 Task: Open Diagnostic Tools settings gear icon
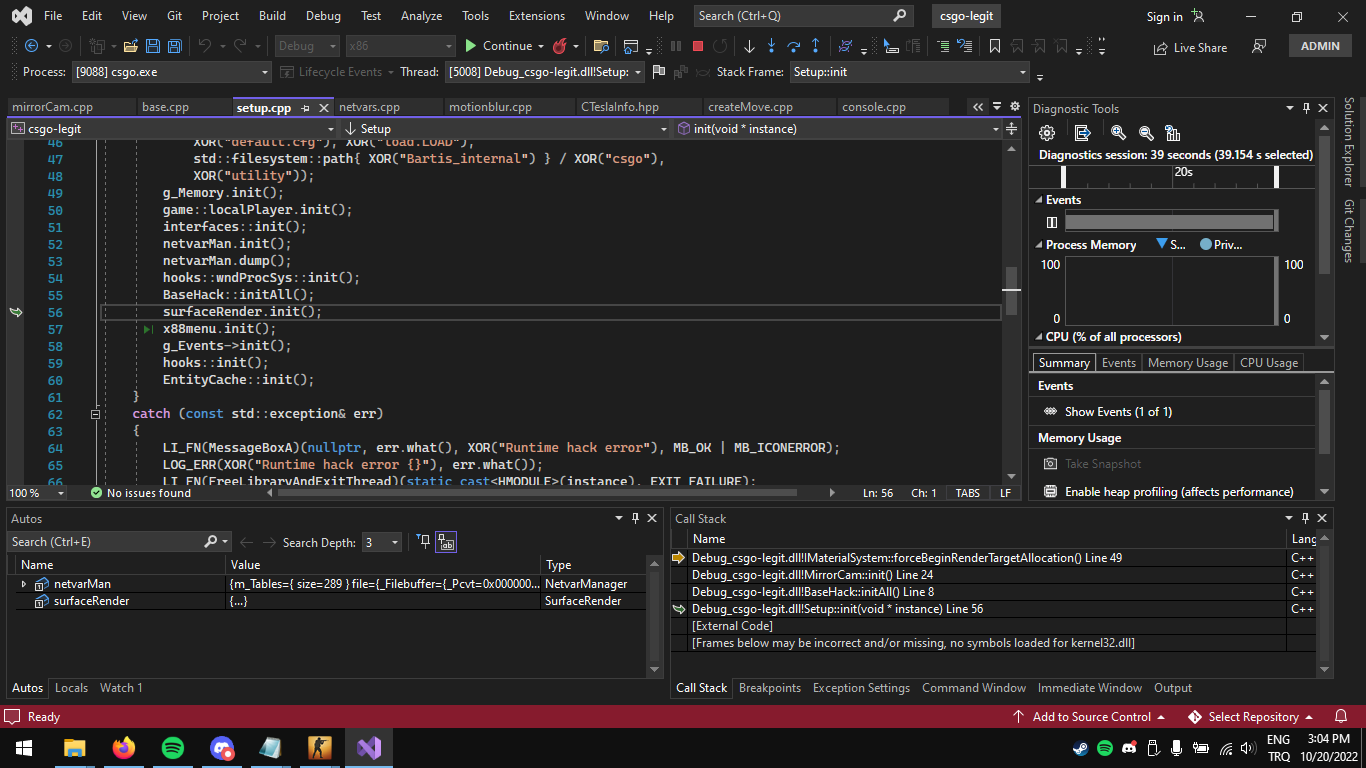pyautogui.click(x=1045, y=131)
